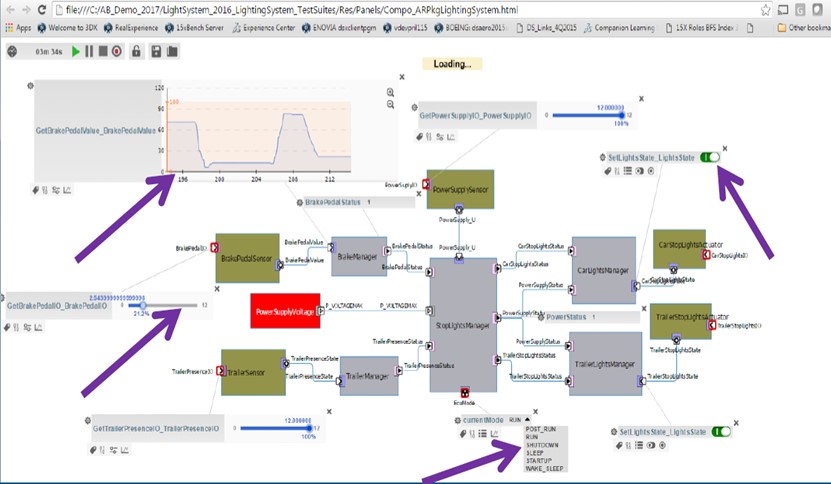Click the tag icon under the brake pedal chart
Viewport: 831px width, 484px height.
36,190
